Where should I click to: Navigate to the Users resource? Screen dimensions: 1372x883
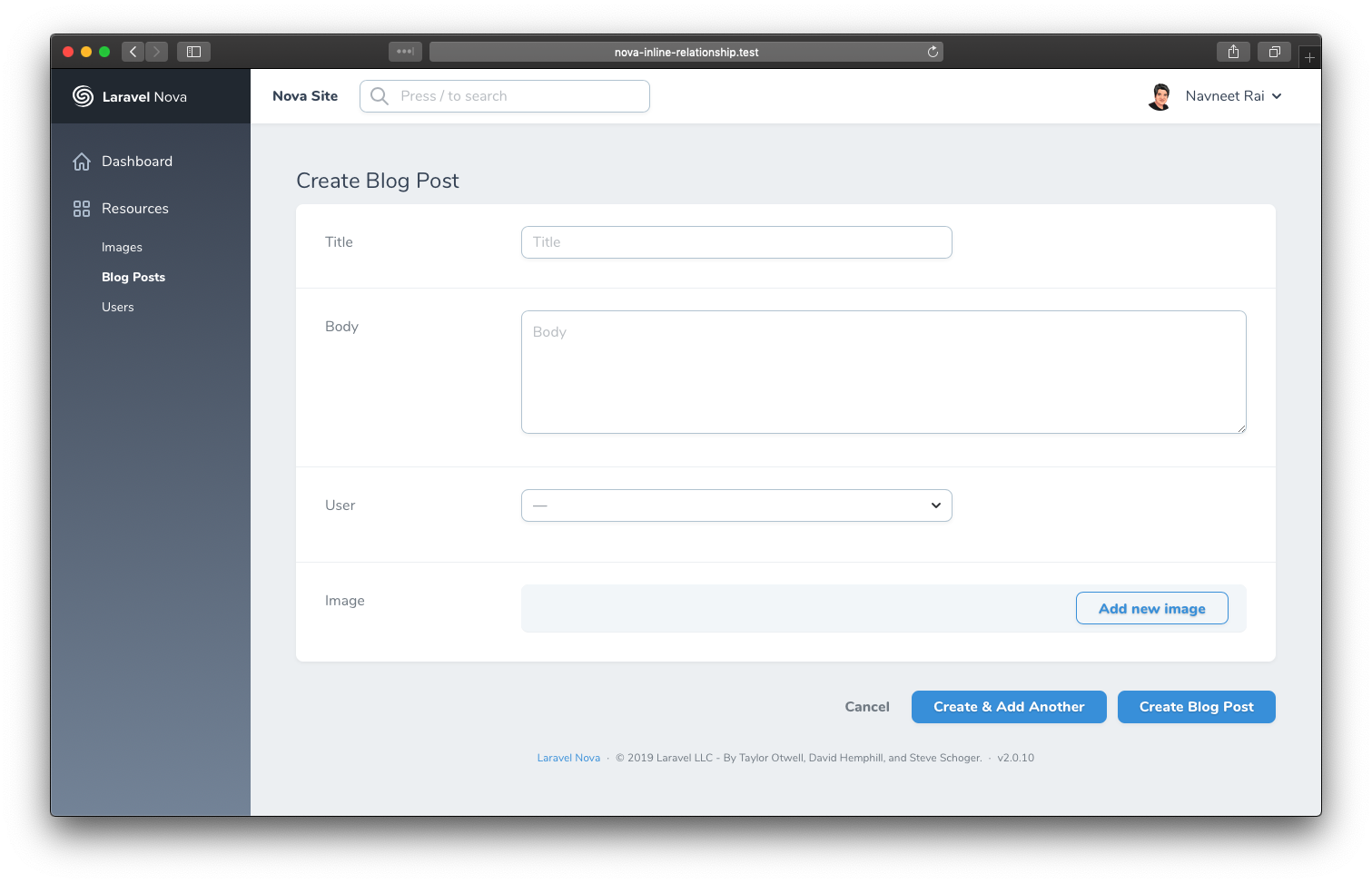point(117,307)
